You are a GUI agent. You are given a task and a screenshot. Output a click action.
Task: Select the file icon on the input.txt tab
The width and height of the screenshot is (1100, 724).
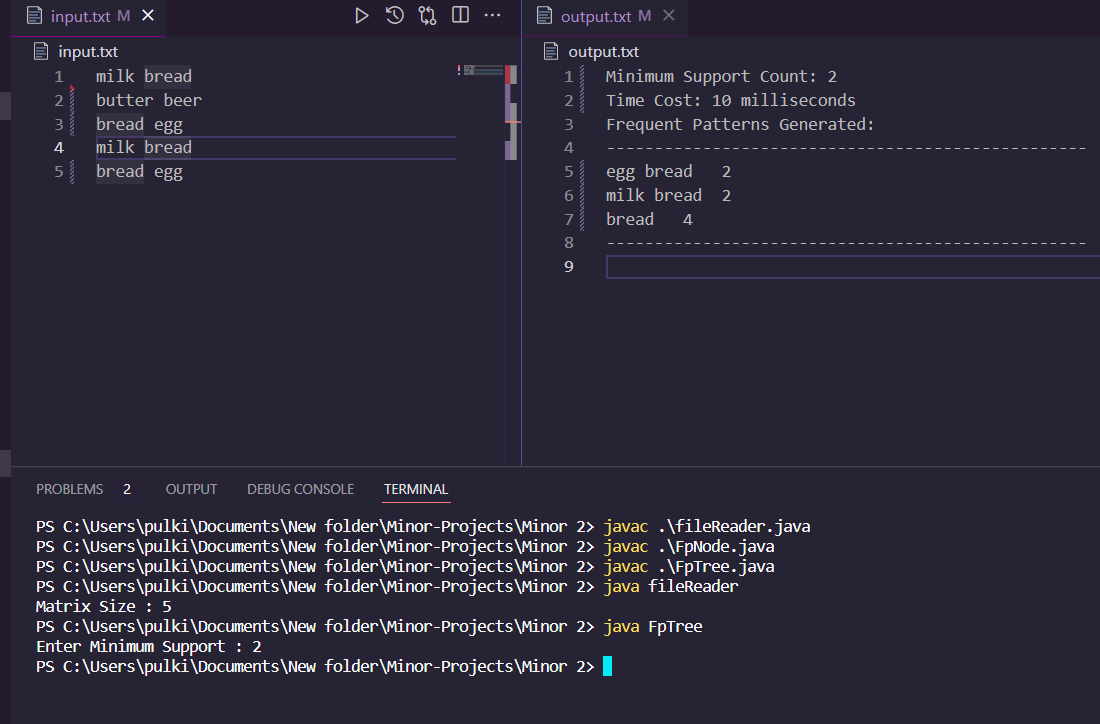37,15
